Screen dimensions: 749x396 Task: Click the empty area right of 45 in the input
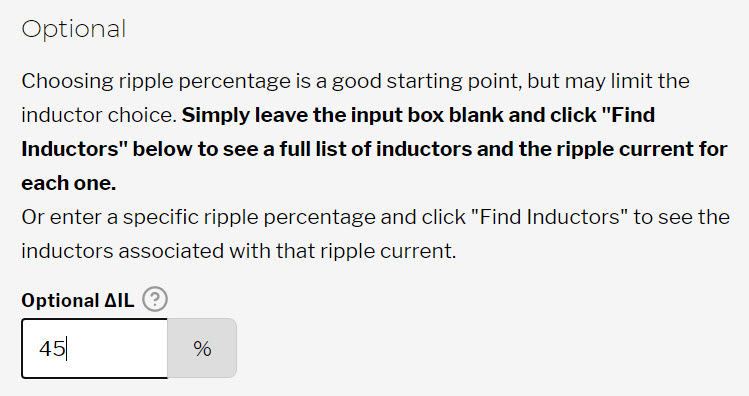pos(117,348)
